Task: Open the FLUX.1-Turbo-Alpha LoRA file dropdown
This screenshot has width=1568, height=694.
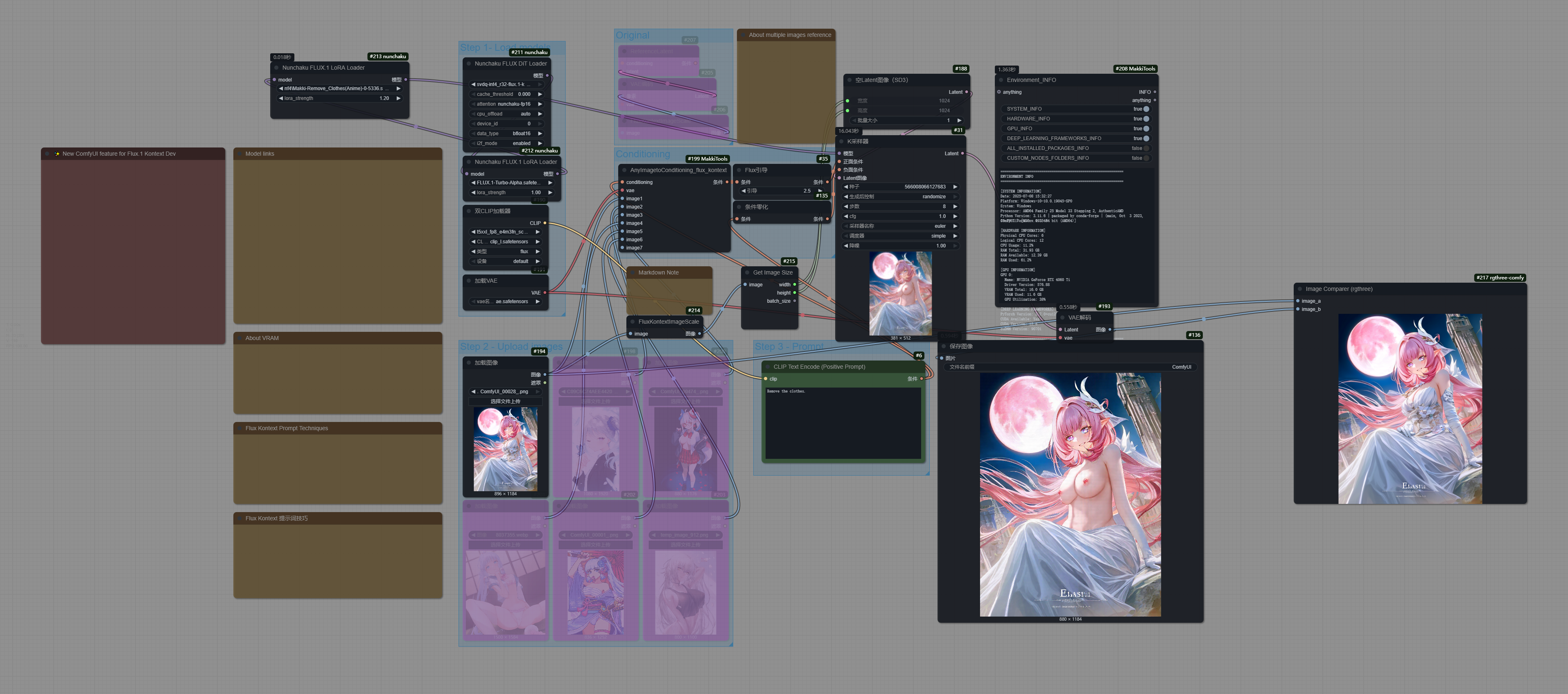Action: tap(511, 183)
